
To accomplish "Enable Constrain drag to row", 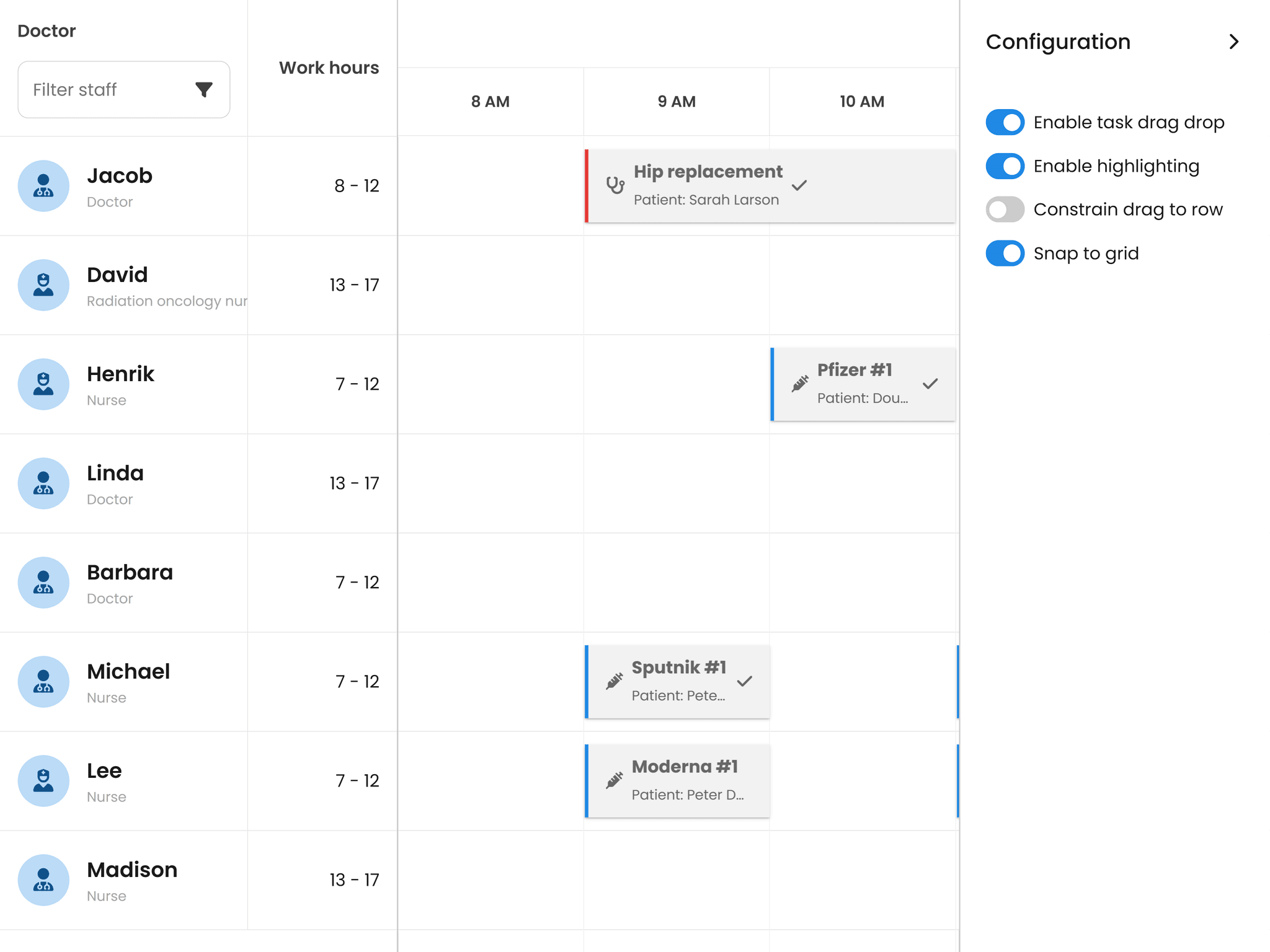I will click(1005, 209).
